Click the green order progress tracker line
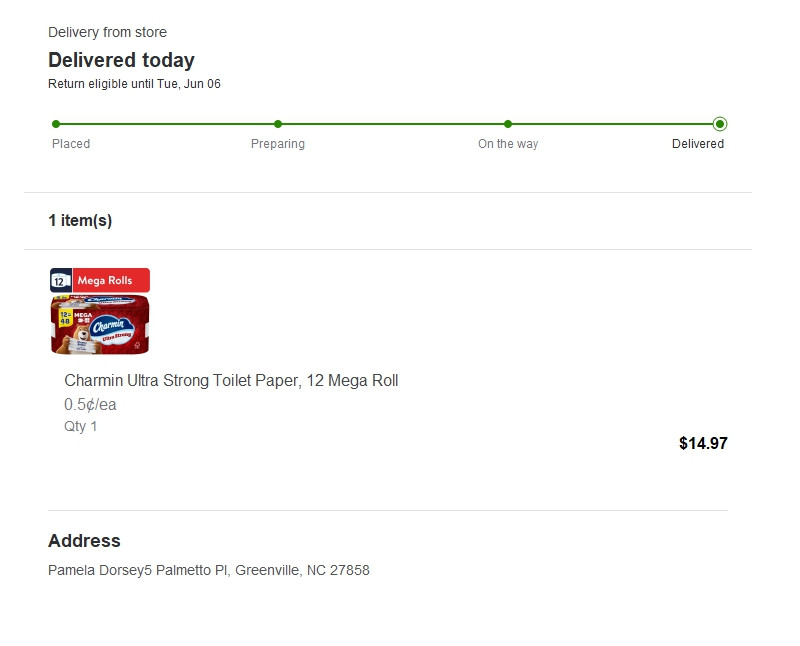The width and height of the screenshot is (800, 646). [390, 124]
